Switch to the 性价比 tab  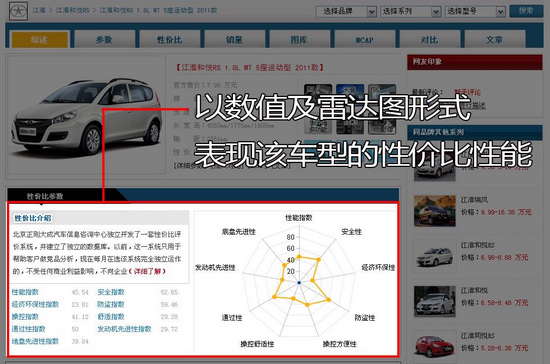pyautogui.click(x=169, y=39)
